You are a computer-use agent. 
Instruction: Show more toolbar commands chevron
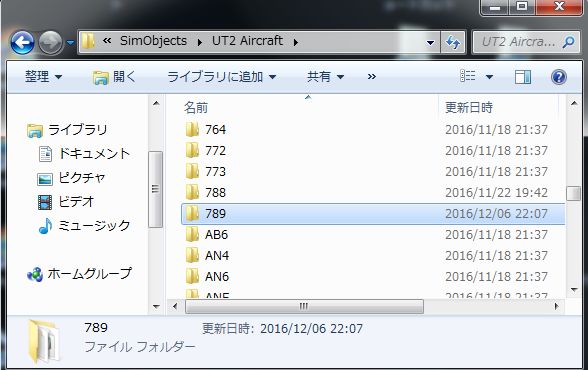coord(372,77)
